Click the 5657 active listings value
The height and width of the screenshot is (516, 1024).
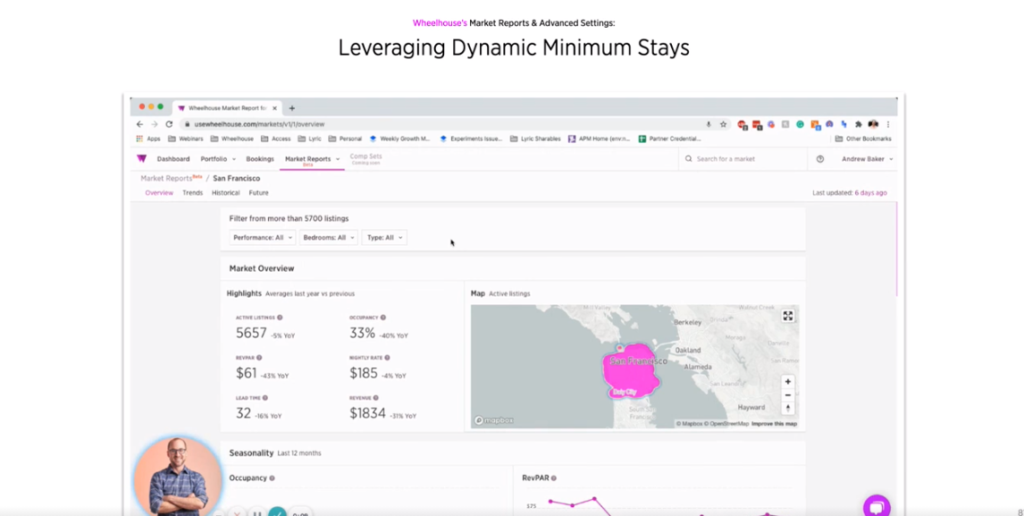point(251,333)
